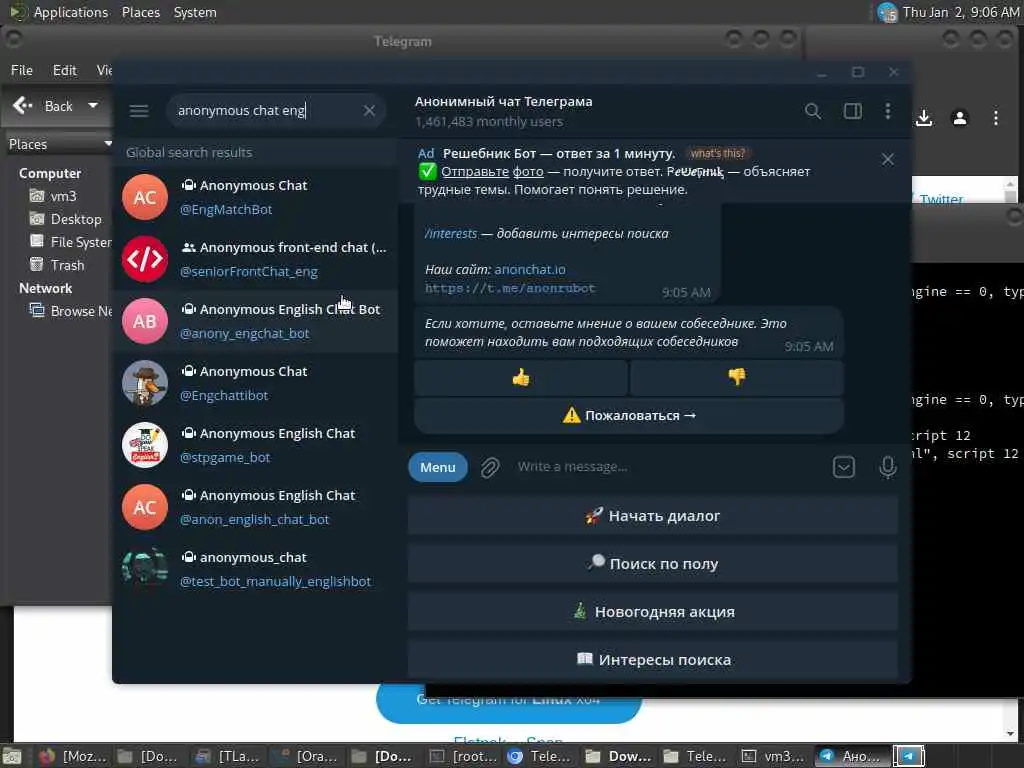Open Anonymous Chat @EngMatchBot result
1024x768 pixels.
tap(255, 197)
